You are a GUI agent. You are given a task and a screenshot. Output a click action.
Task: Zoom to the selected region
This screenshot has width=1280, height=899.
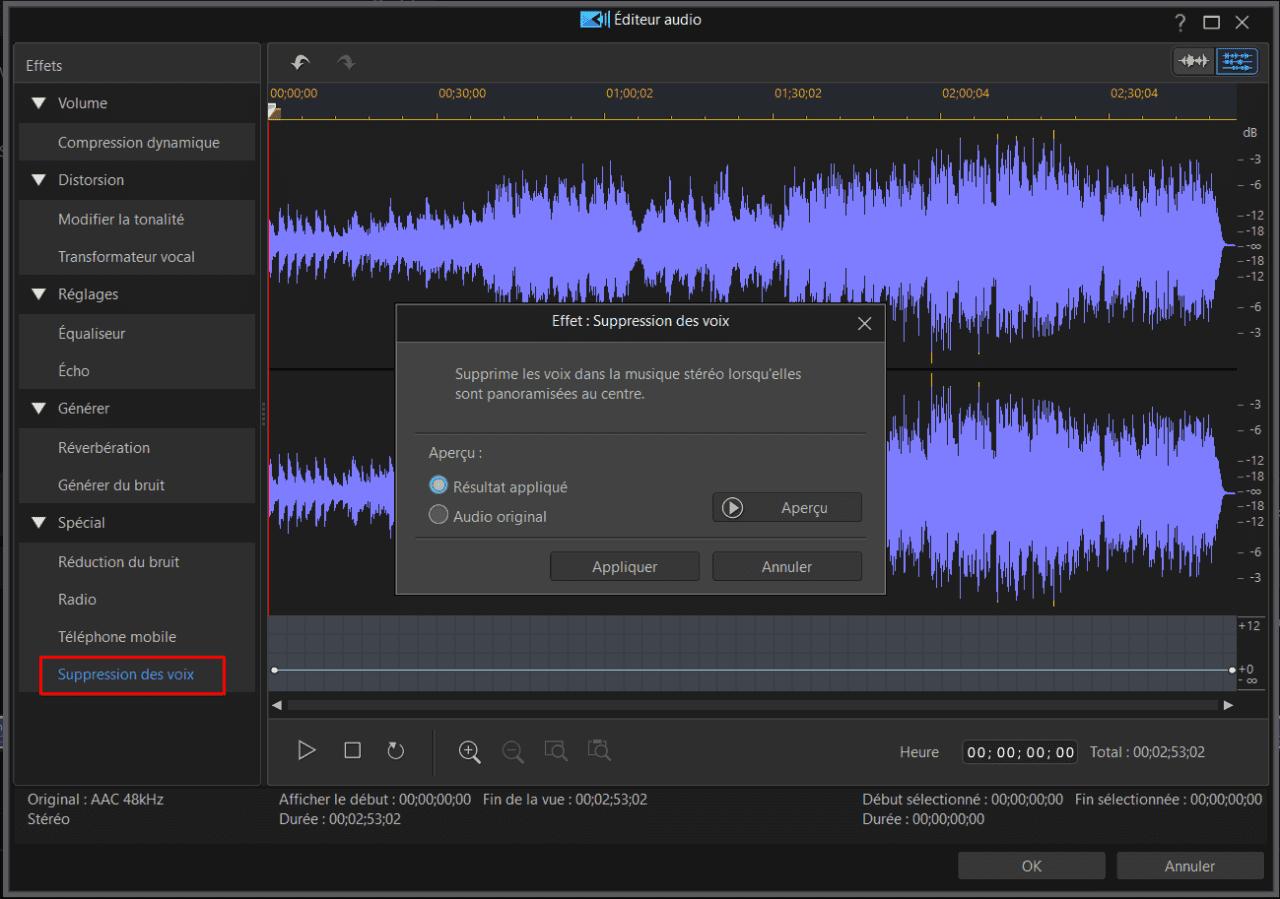point(556,751)
